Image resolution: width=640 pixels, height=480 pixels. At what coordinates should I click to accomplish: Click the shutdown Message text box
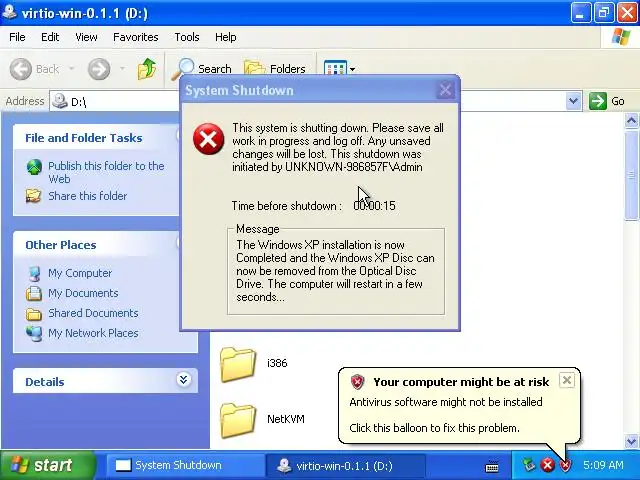click(336, 271)
